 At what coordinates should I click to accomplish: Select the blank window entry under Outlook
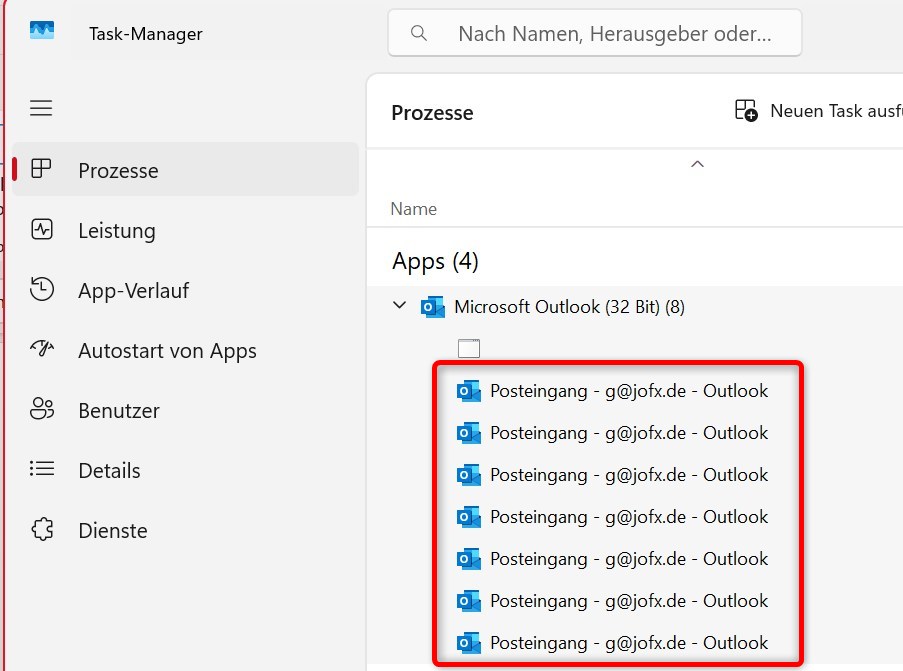point(469,348)
